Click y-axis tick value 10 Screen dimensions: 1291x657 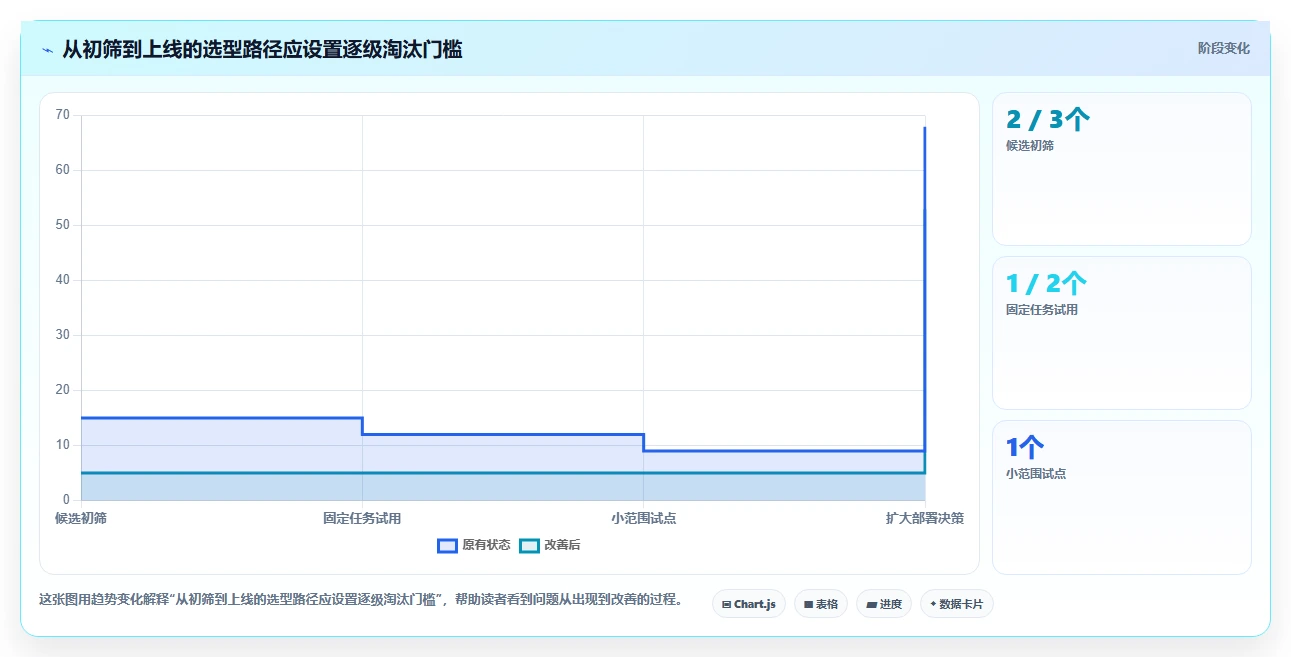(63, 445)
